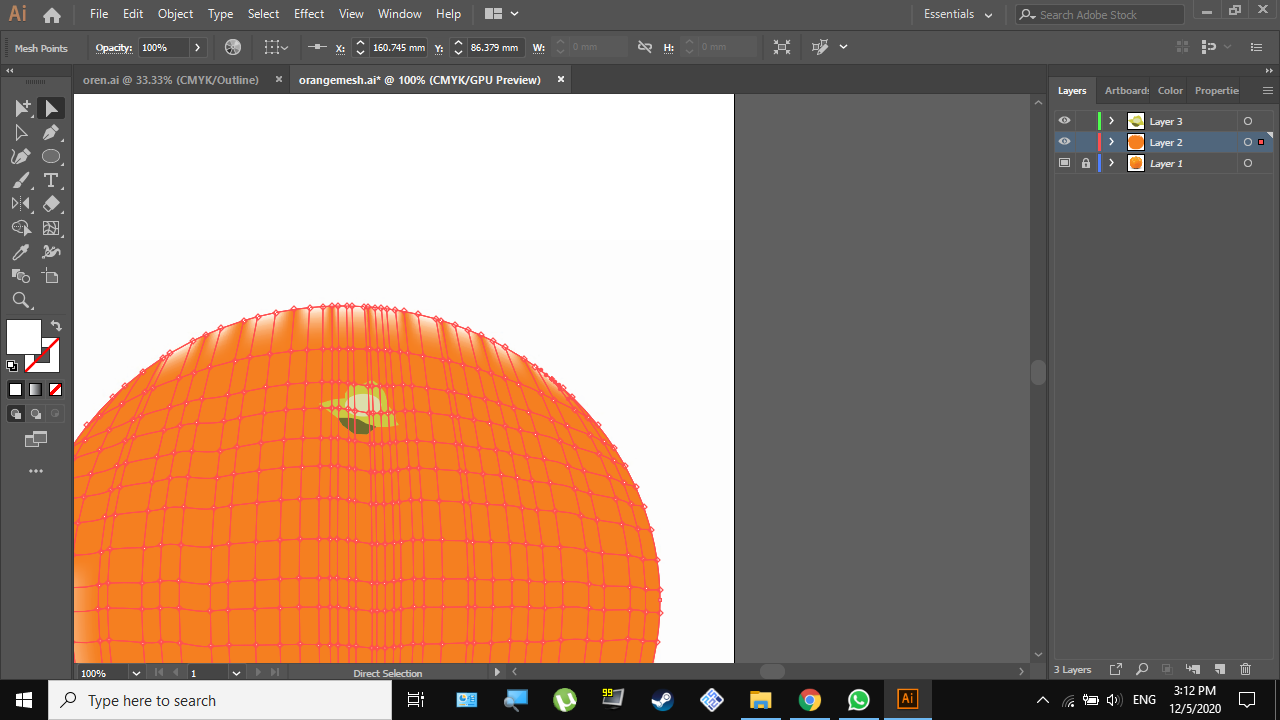Viewport: 1280px width, 720px height.
Task: Click the X position input field
Action: click(x=398, y=47)
